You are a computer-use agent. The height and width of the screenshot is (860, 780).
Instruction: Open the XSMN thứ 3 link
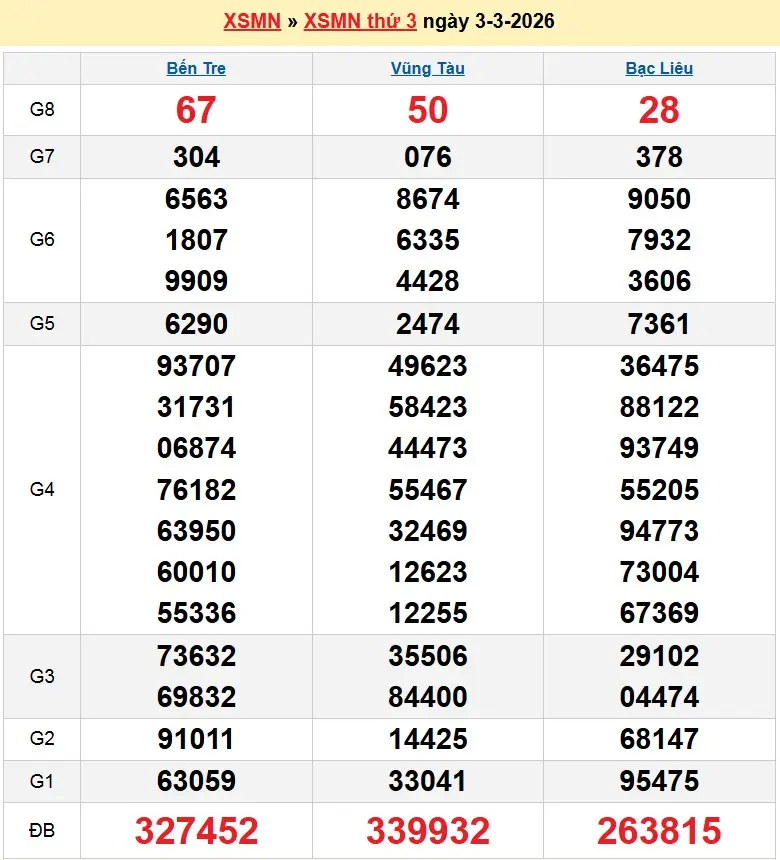360,21
